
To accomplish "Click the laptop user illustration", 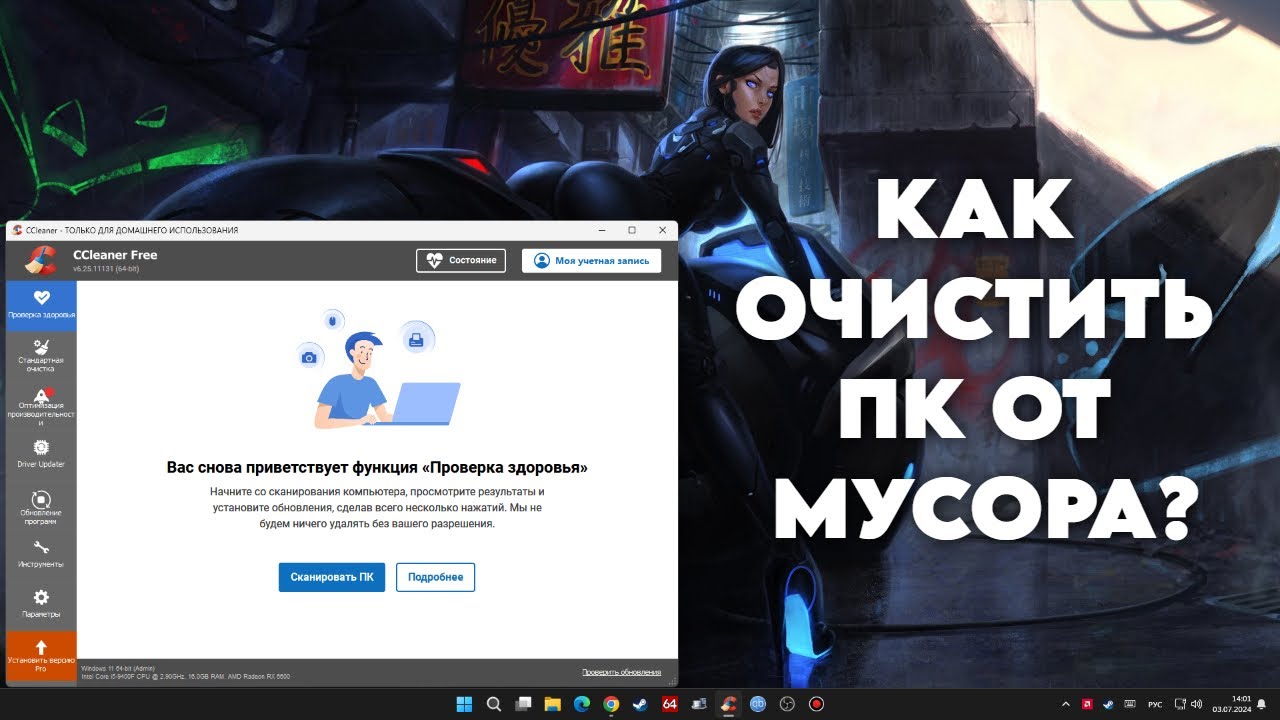I will [x=388, y=381].
